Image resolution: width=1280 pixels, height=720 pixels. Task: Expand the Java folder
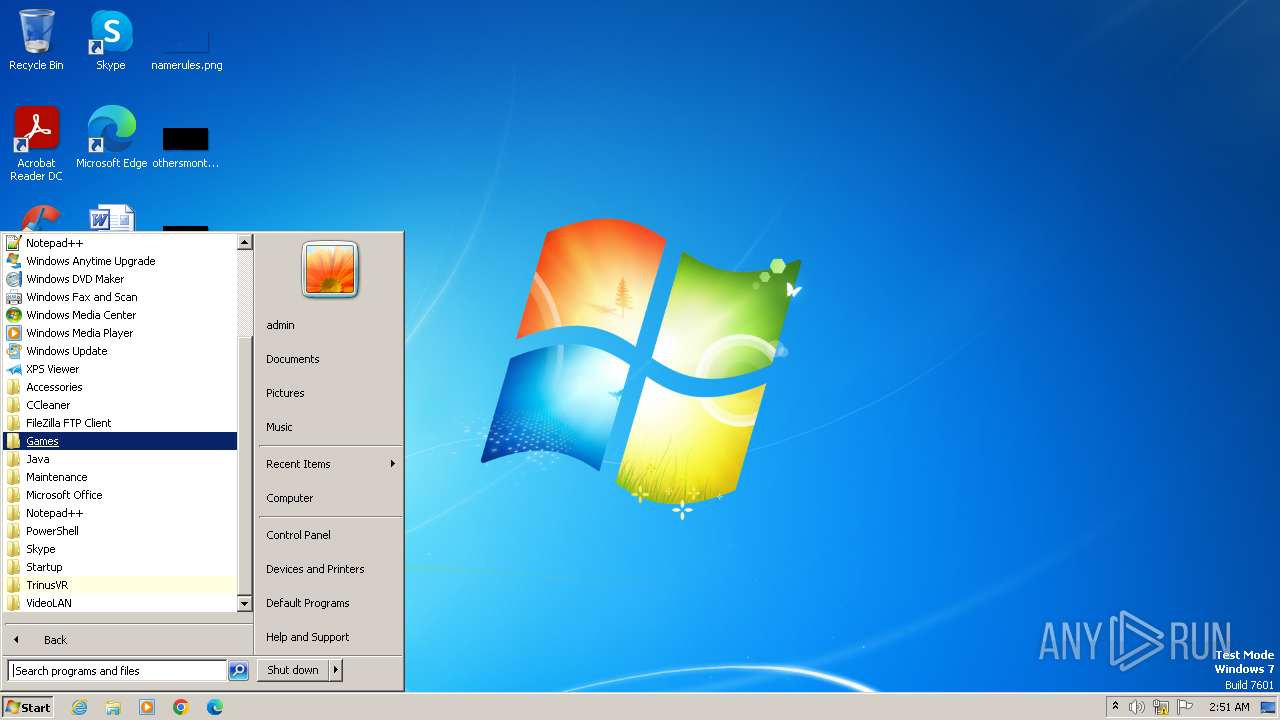point(120,459)
